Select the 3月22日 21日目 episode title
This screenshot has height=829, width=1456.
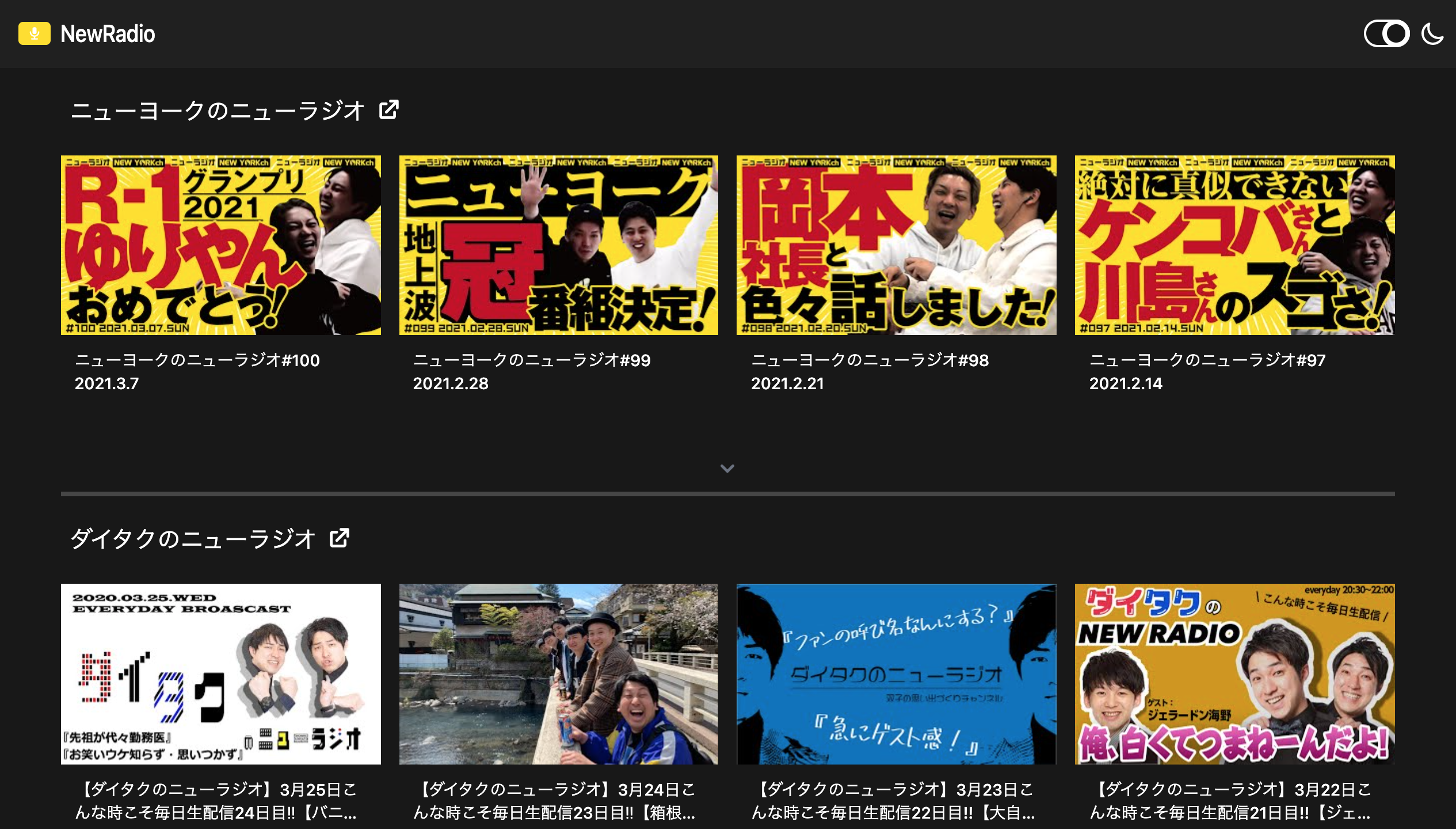coord(1231,801)
